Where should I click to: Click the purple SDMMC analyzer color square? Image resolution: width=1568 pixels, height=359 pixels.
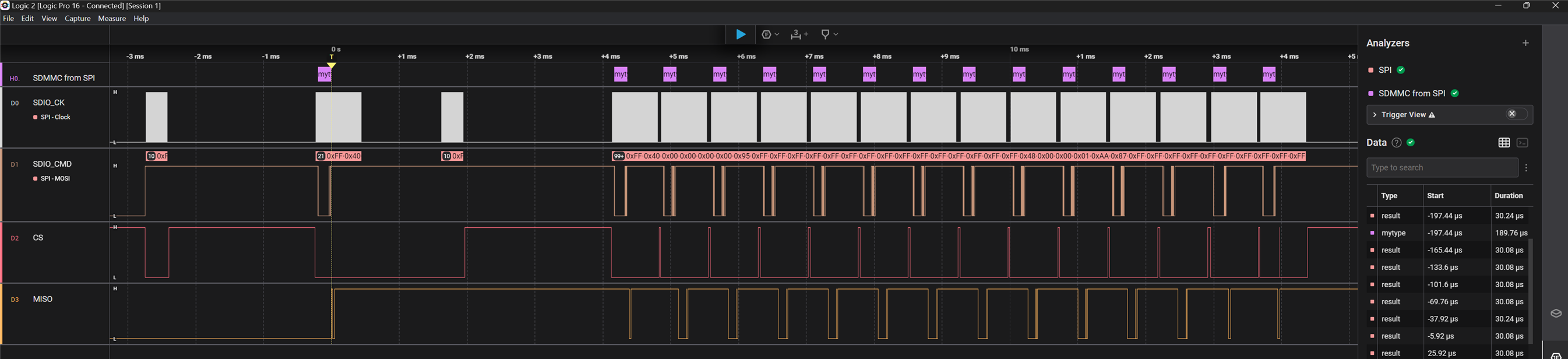[x=1371, y=93]
